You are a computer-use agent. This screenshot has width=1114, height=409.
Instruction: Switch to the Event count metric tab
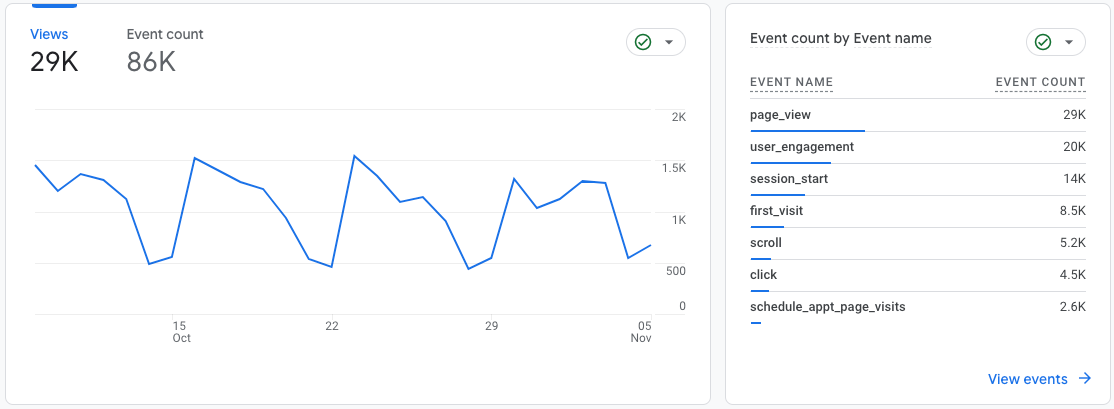pyautogui.click(x=165, y=50)
